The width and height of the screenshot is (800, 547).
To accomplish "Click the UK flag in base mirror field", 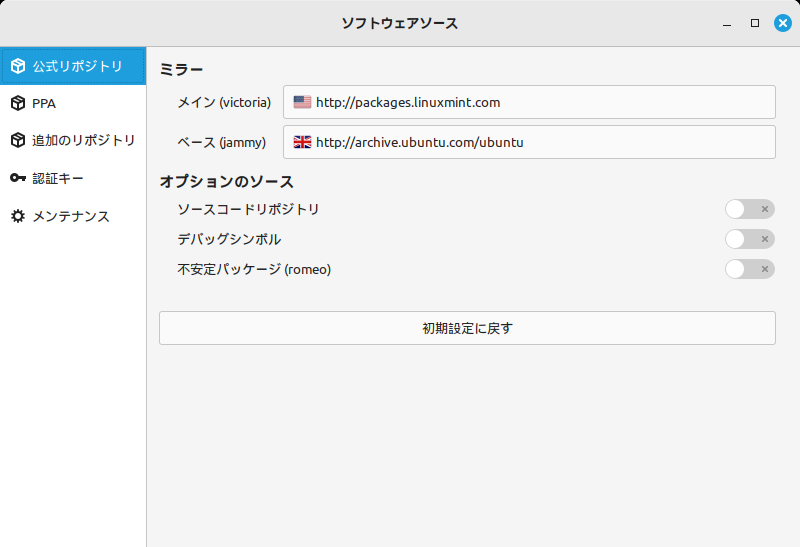I will [302, 142].
